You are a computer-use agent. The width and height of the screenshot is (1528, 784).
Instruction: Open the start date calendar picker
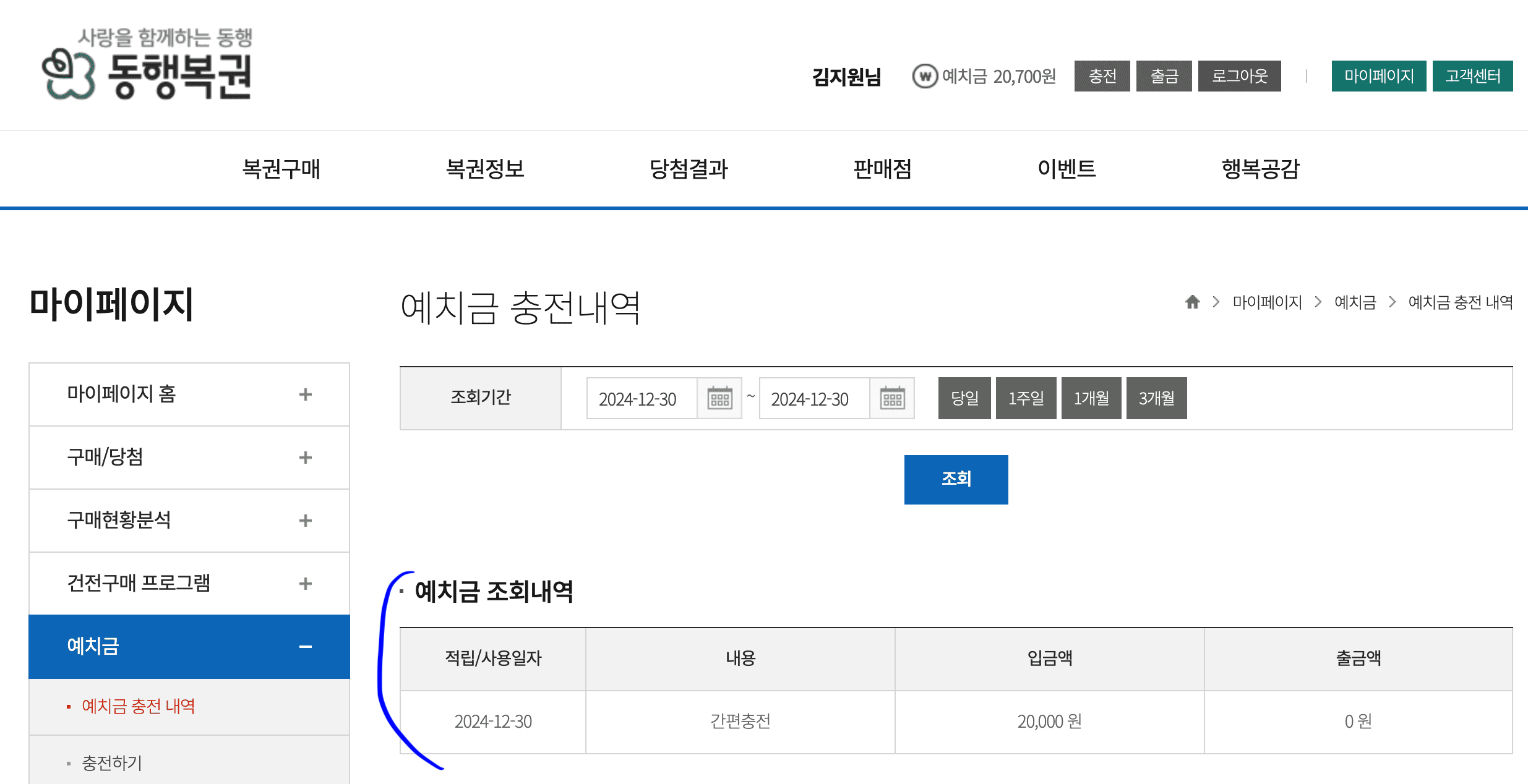(719, 399)
